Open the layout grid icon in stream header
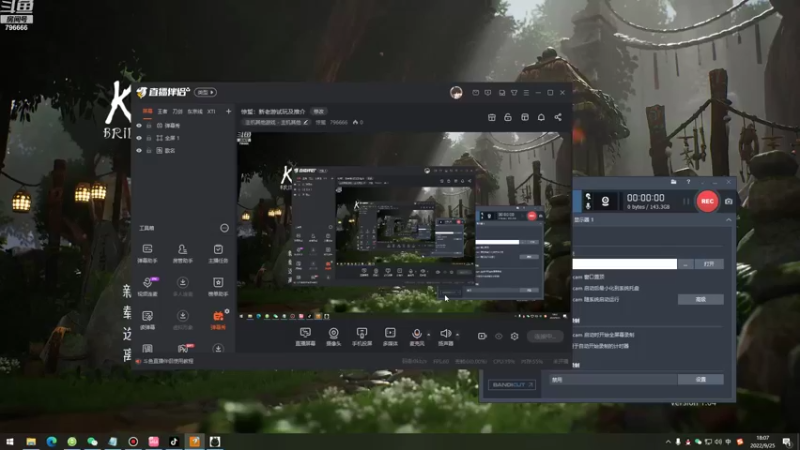The image size is (800, 450). point(524,117)
